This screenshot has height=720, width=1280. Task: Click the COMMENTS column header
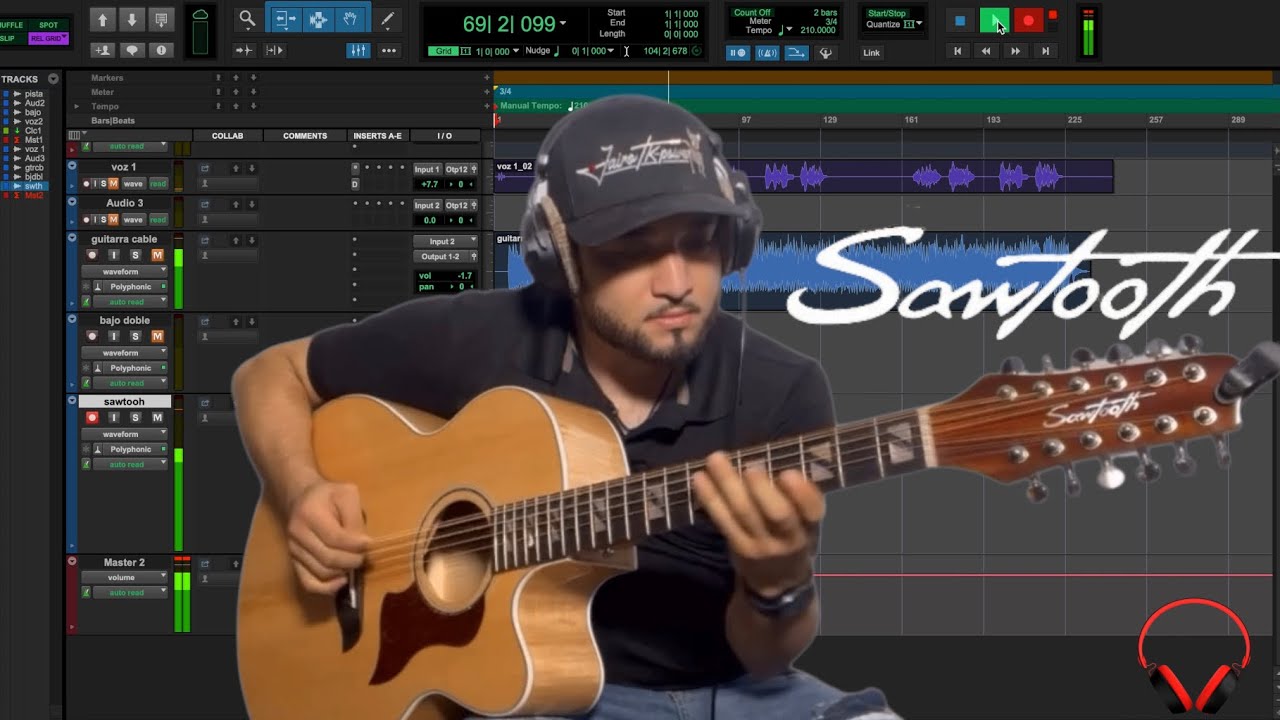305,136
